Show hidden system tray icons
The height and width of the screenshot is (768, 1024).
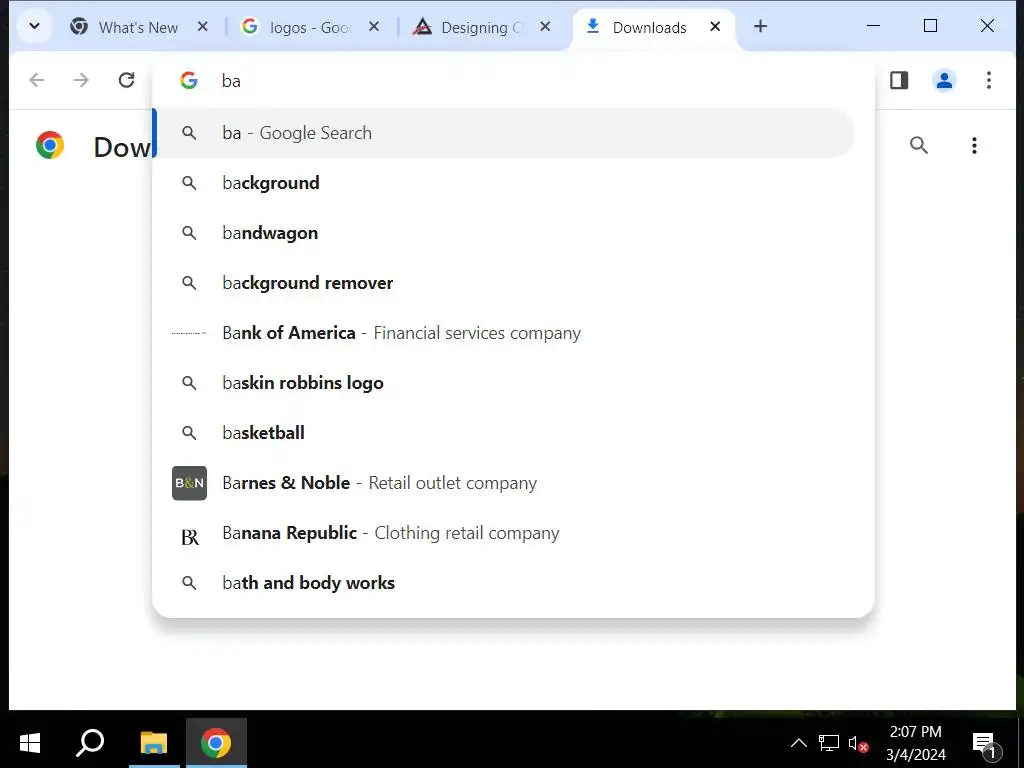point(799,743)
